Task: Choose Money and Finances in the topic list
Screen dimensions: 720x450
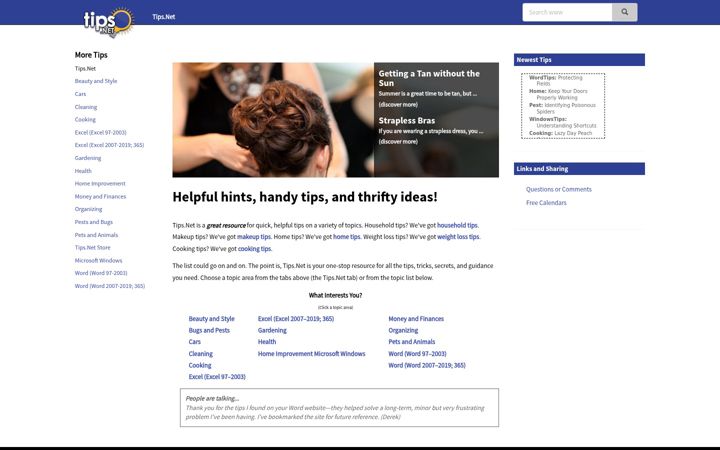Action: click(x=416, y=319)
